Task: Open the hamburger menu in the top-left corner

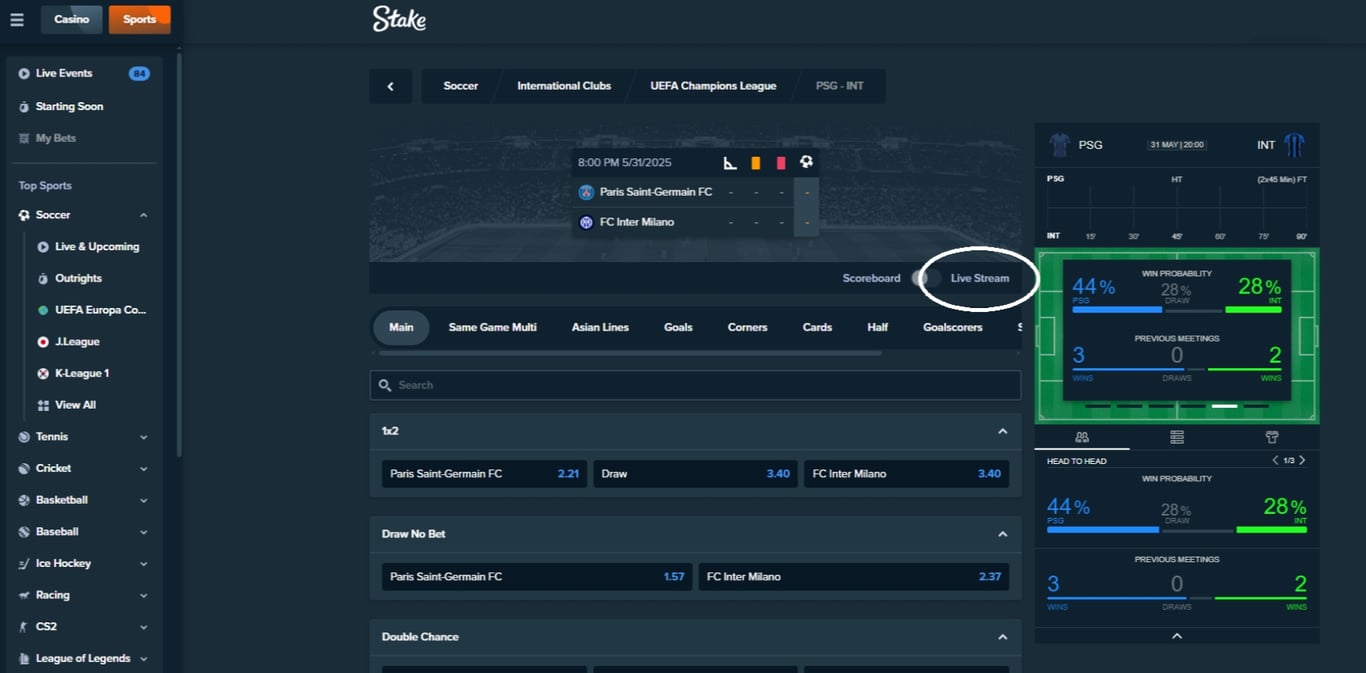Action: [16, 18]
